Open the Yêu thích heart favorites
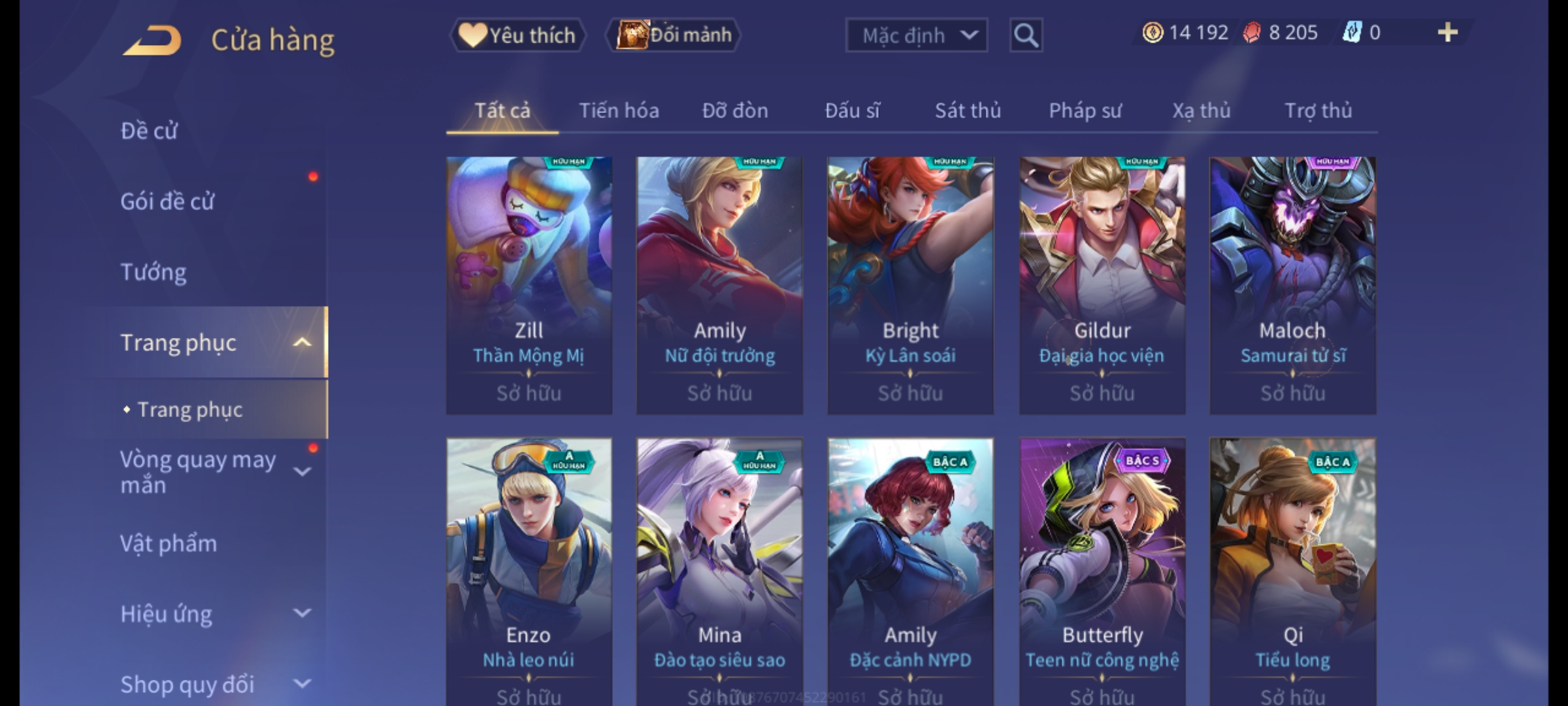1568x706 pixels. point(517,35)
